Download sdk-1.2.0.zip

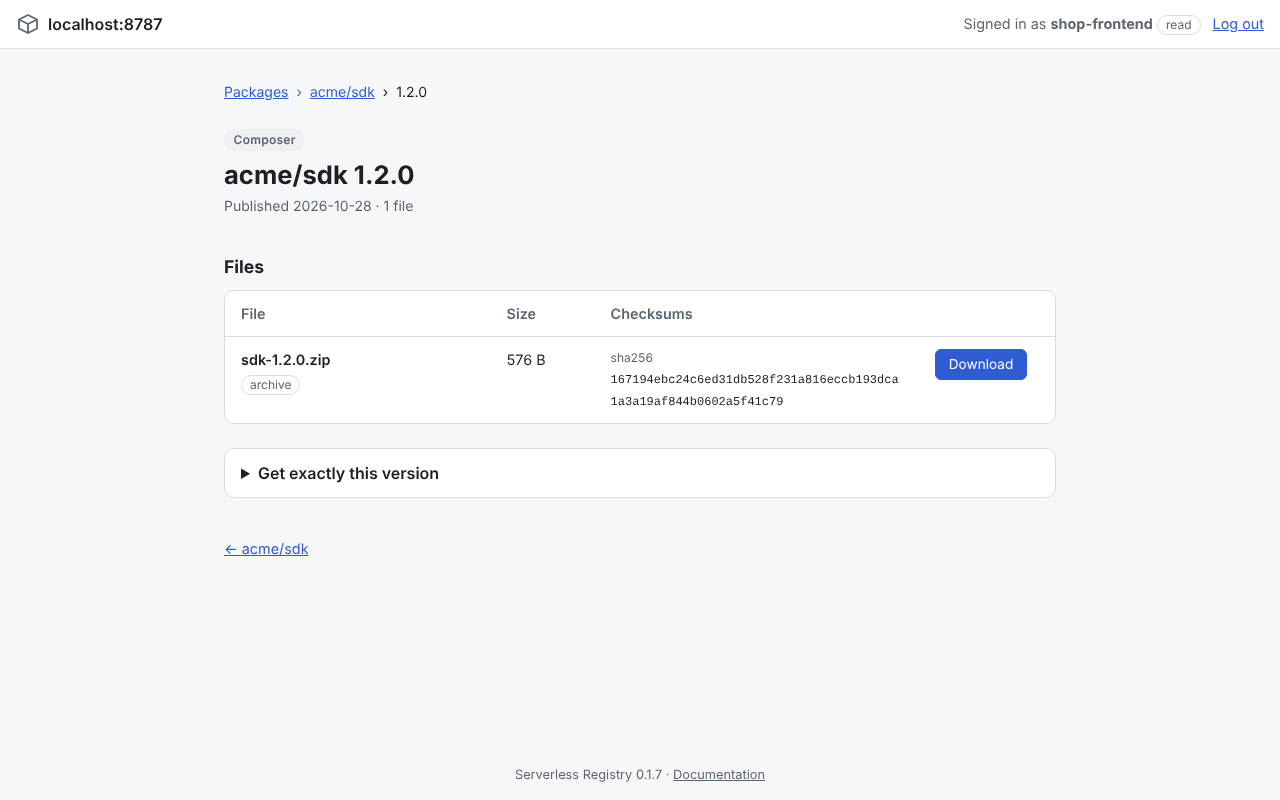point(981,364)
